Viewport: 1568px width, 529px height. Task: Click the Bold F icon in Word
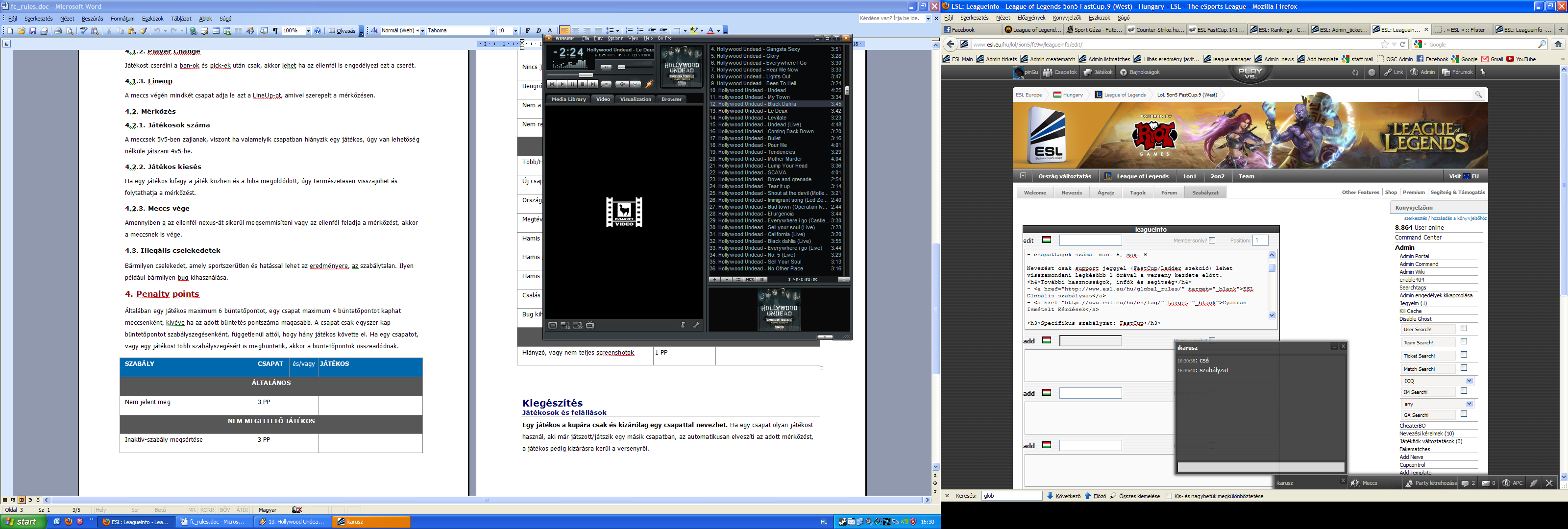pos(528,31)
